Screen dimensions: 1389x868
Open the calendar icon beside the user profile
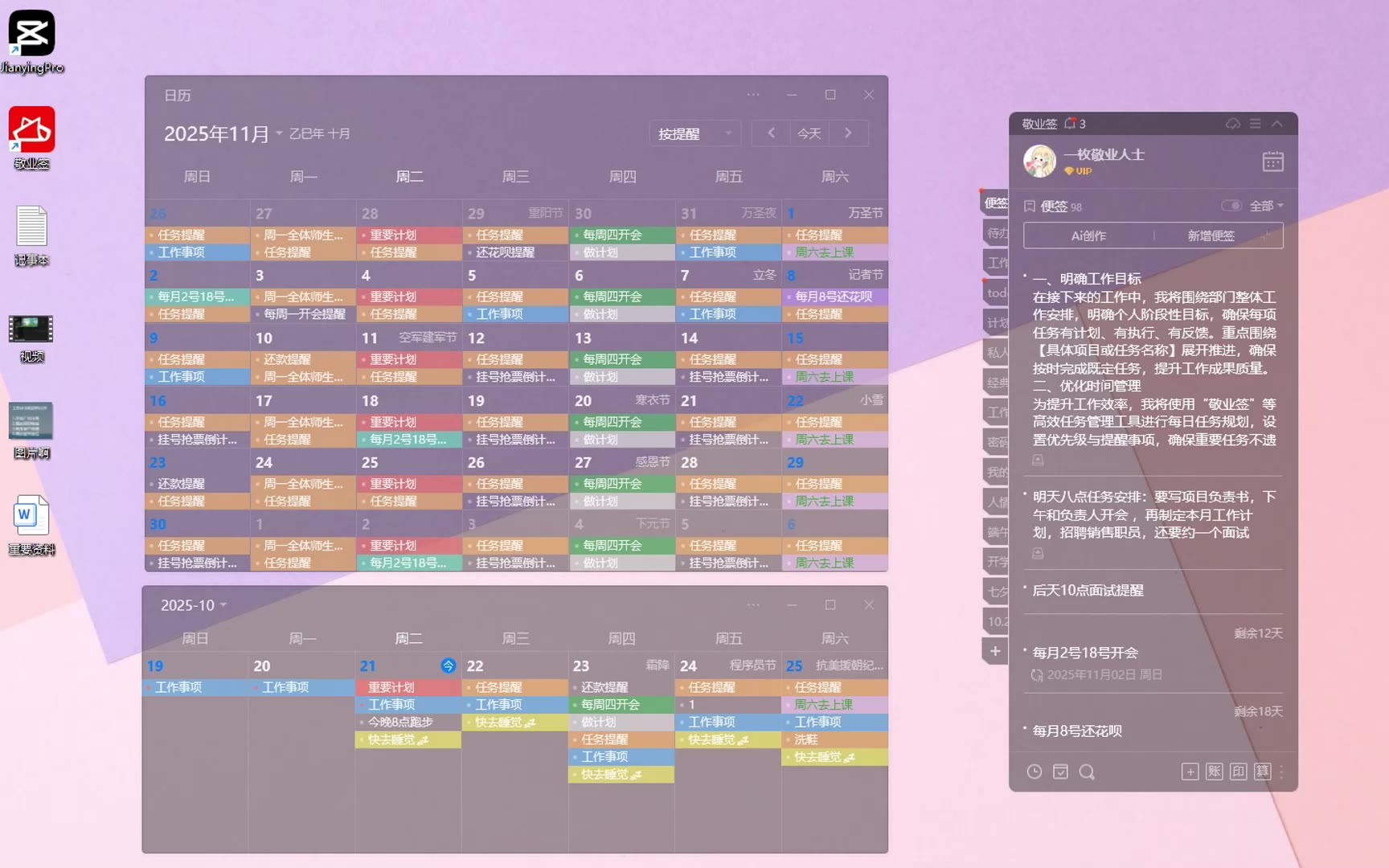coord(1272,162)
